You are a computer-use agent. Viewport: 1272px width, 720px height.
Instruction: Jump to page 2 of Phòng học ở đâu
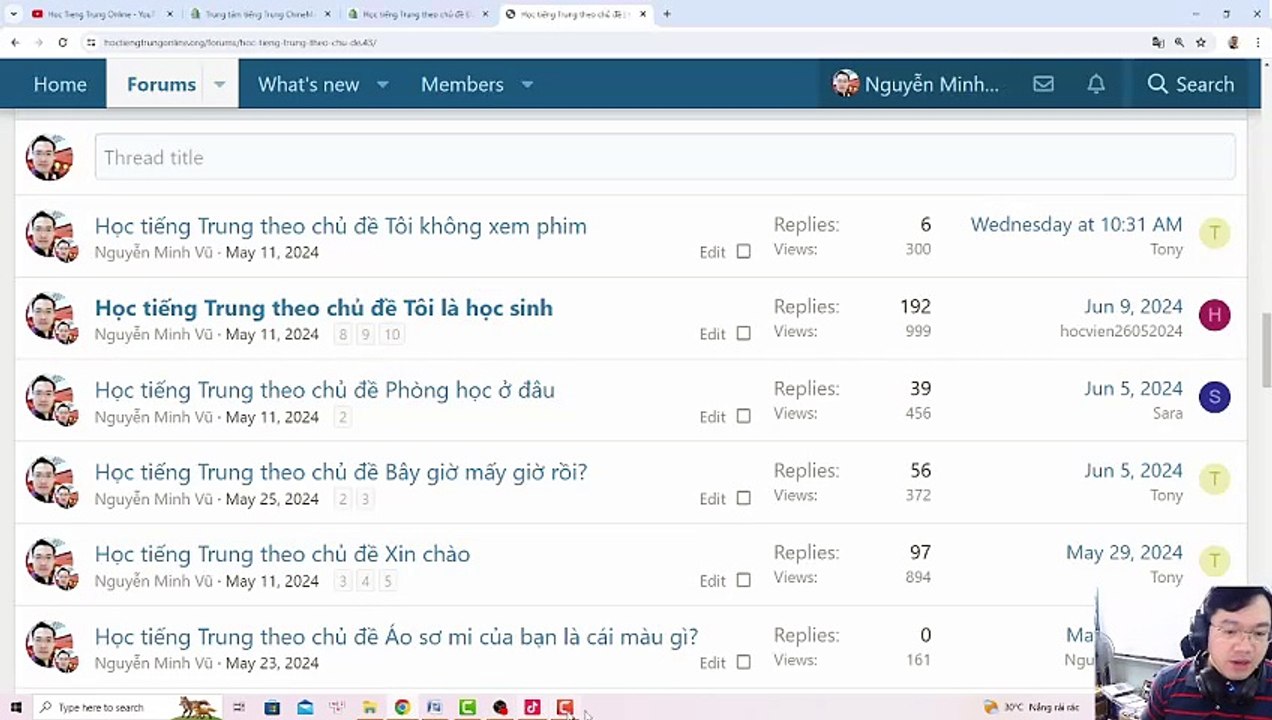(342, 417)
